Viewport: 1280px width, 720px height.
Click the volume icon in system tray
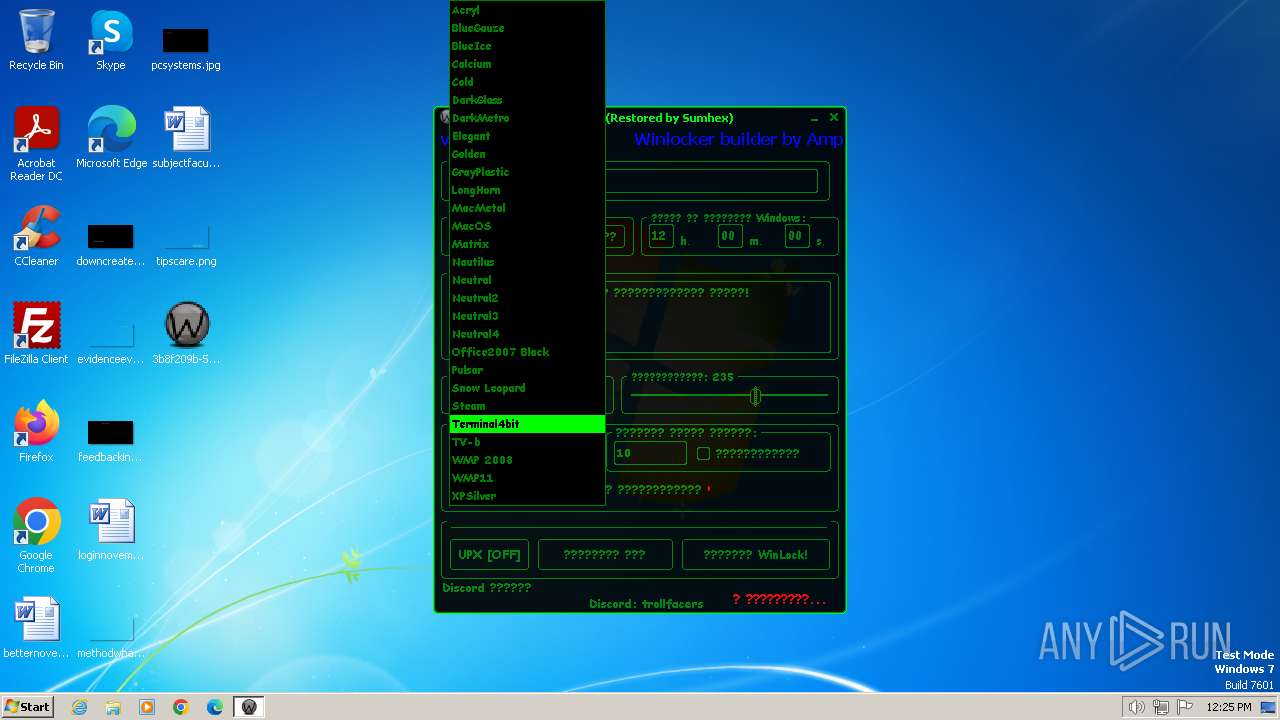[x=1136, y=707]
